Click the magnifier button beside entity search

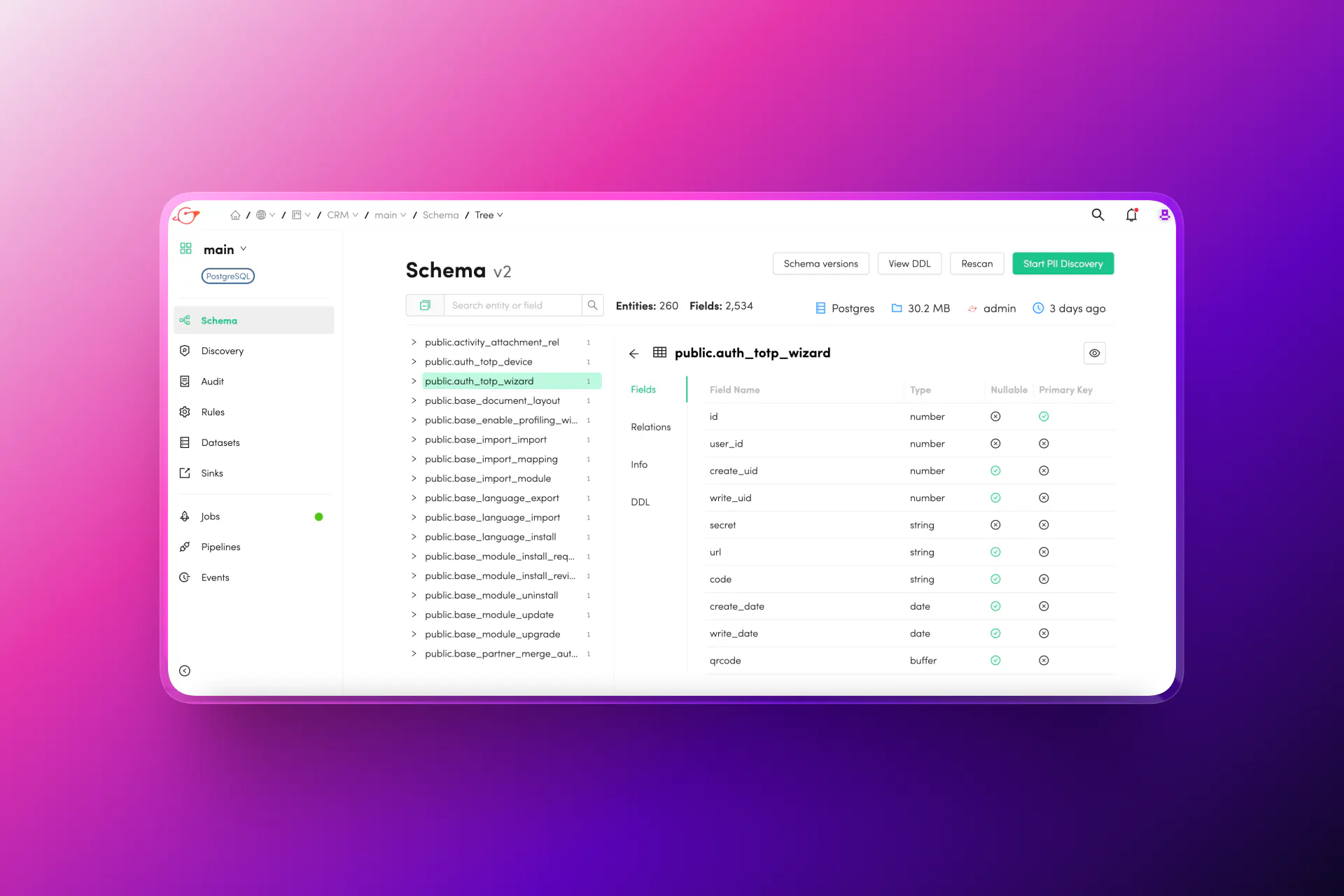point(592,305)
